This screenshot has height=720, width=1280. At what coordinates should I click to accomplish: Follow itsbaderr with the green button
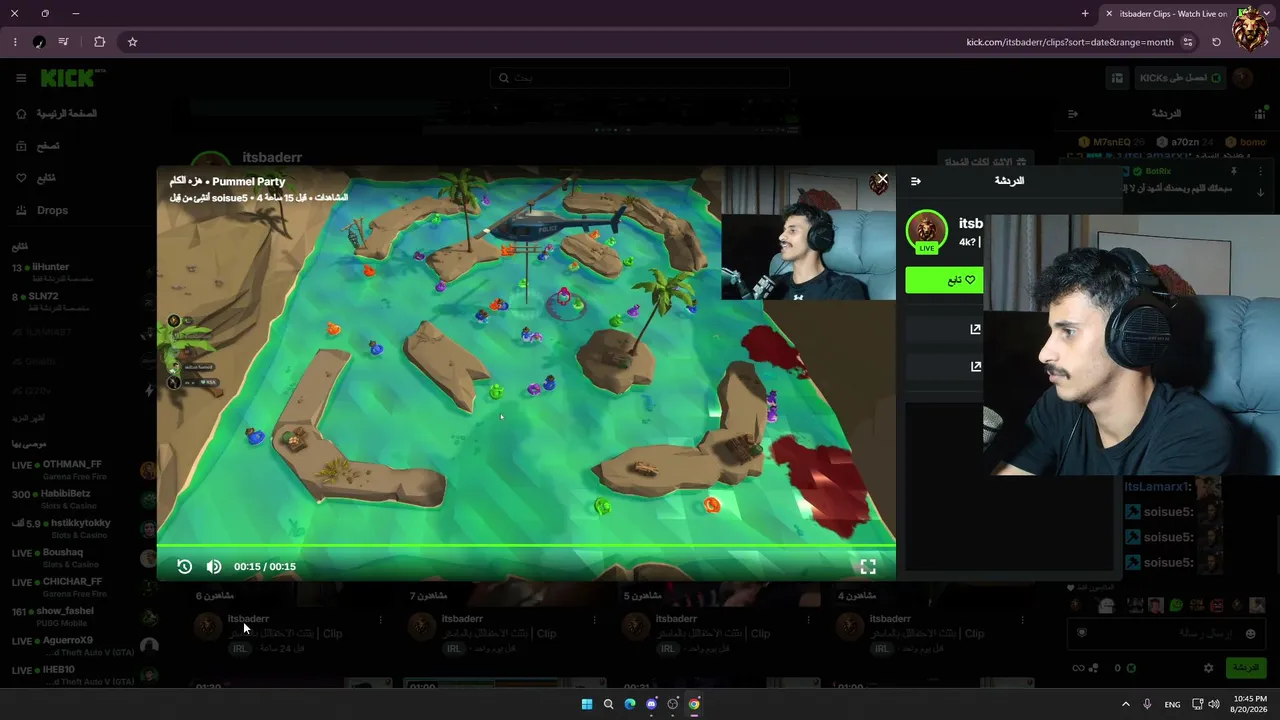pos(944,280)
